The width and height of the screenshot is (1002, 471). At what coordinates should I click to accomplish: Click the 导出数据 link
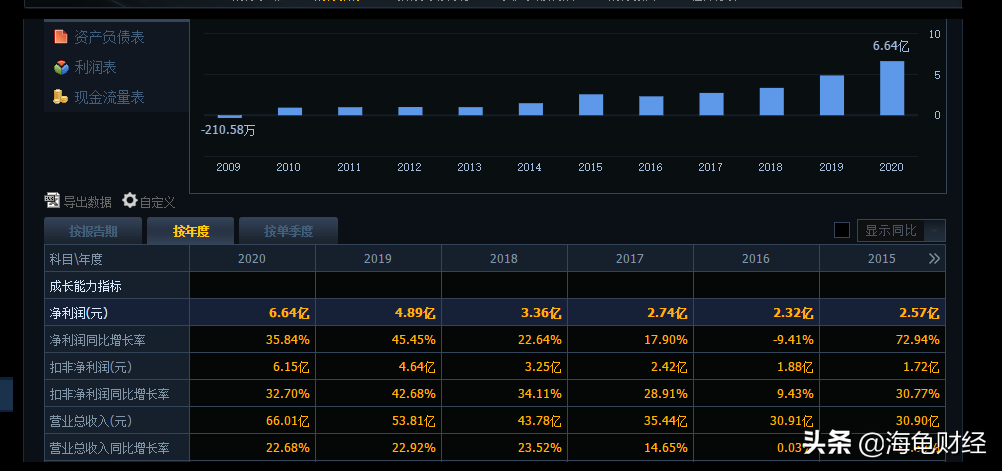coord(88,202)
